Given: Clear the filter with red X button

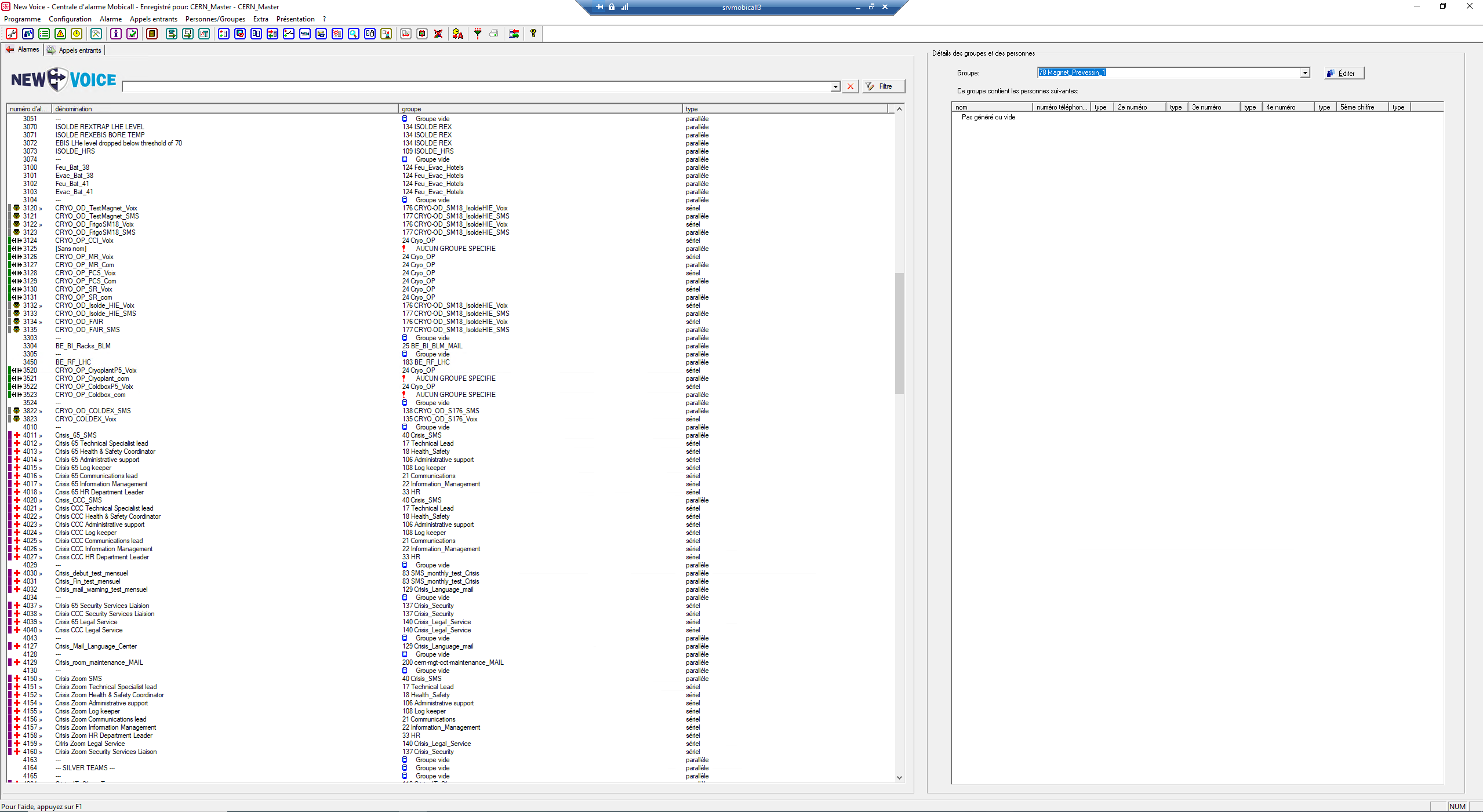Looking at the screenshot, I should (850, 86).
